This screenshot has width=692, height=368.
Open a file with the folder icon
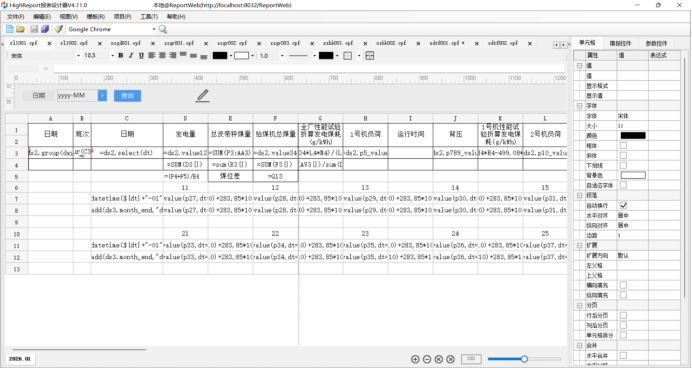(x=20, y=29)
